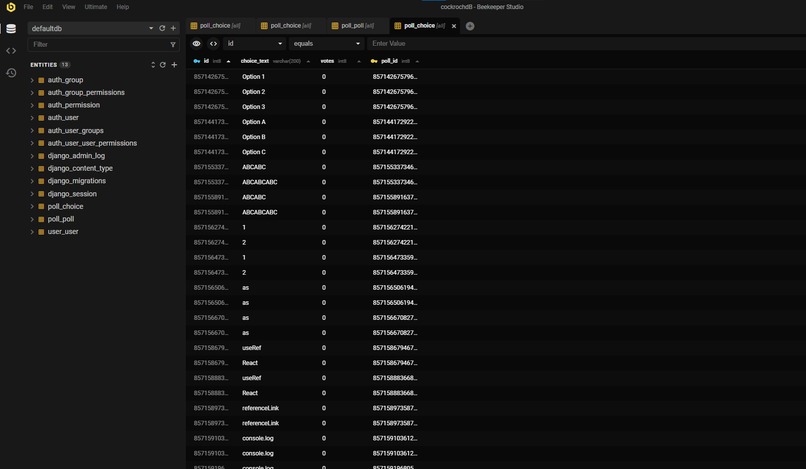The width and height of the screenshot is (806, 469).
Task: Switch to the first poll_choice tab
Action: (x=220, y=26)
